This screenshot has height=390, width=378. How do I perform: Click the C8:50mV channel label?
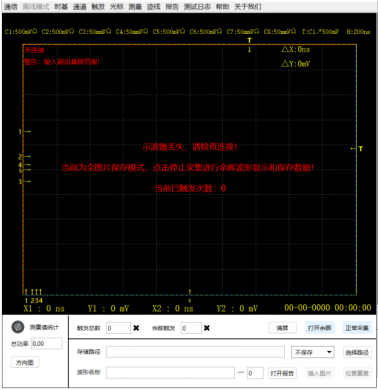click(280, 32)
